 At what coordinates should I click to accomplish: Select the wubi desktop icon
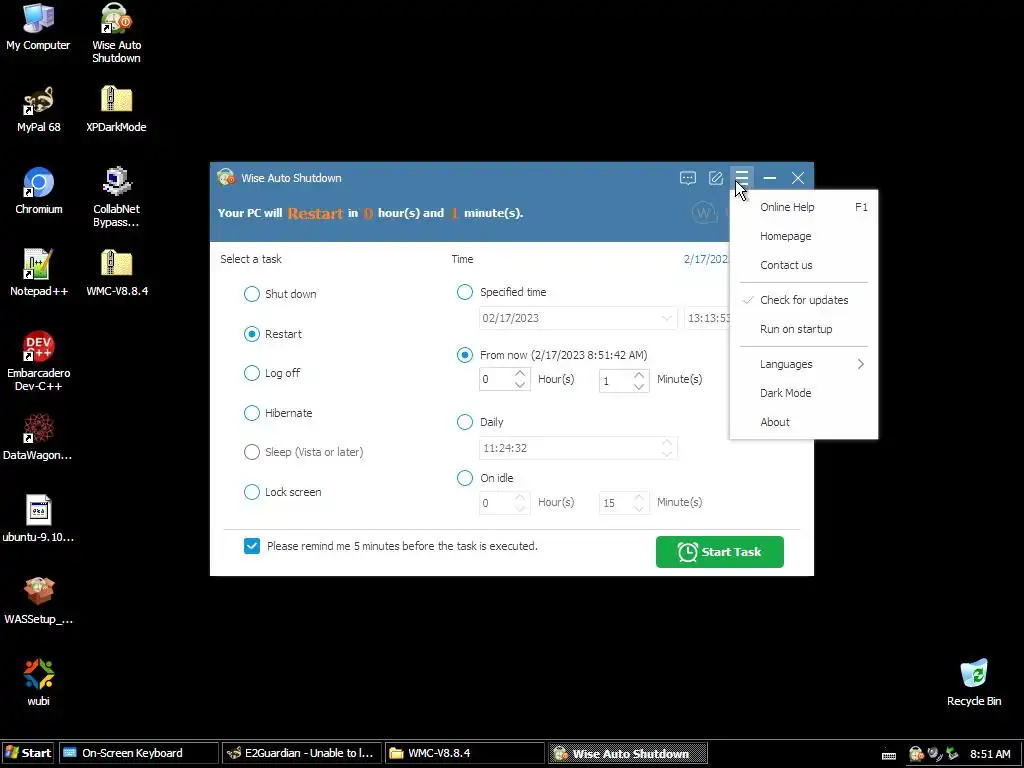click(x=39, y=682)
